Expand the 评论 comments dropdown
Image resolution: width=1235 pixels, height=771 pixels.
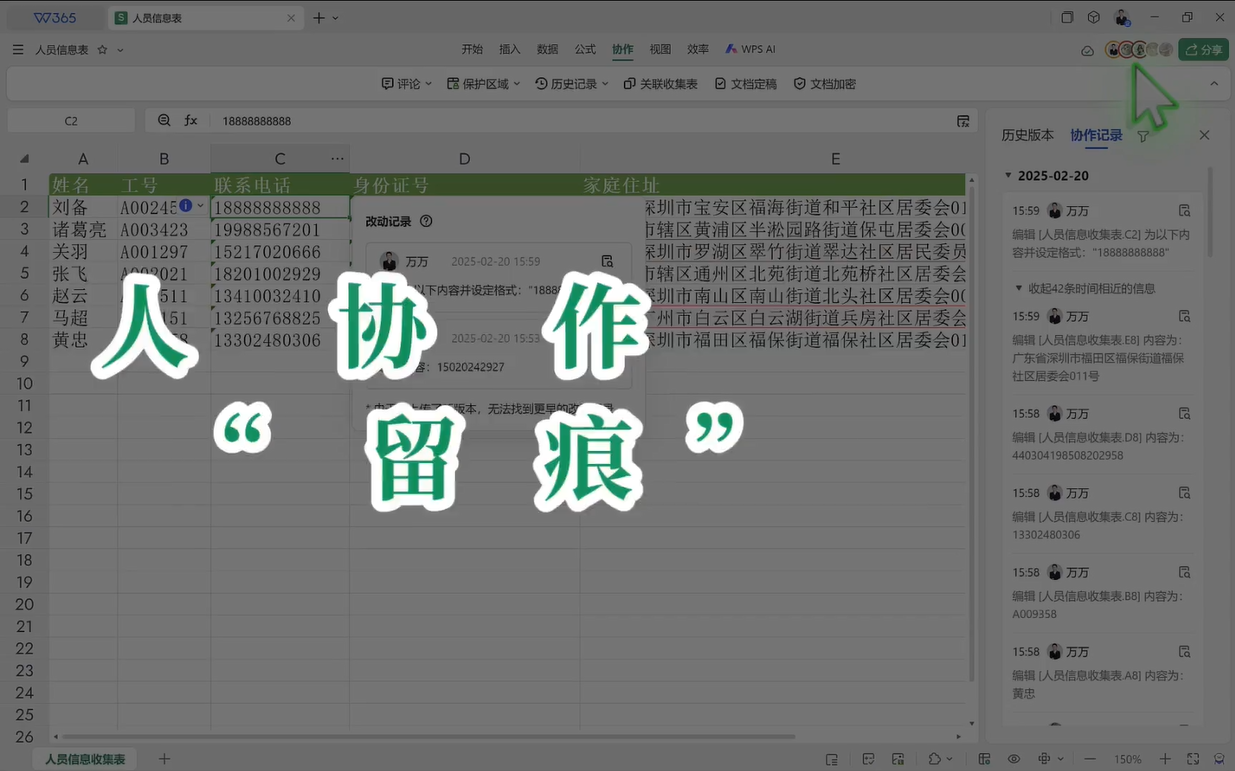click(406, 84)
